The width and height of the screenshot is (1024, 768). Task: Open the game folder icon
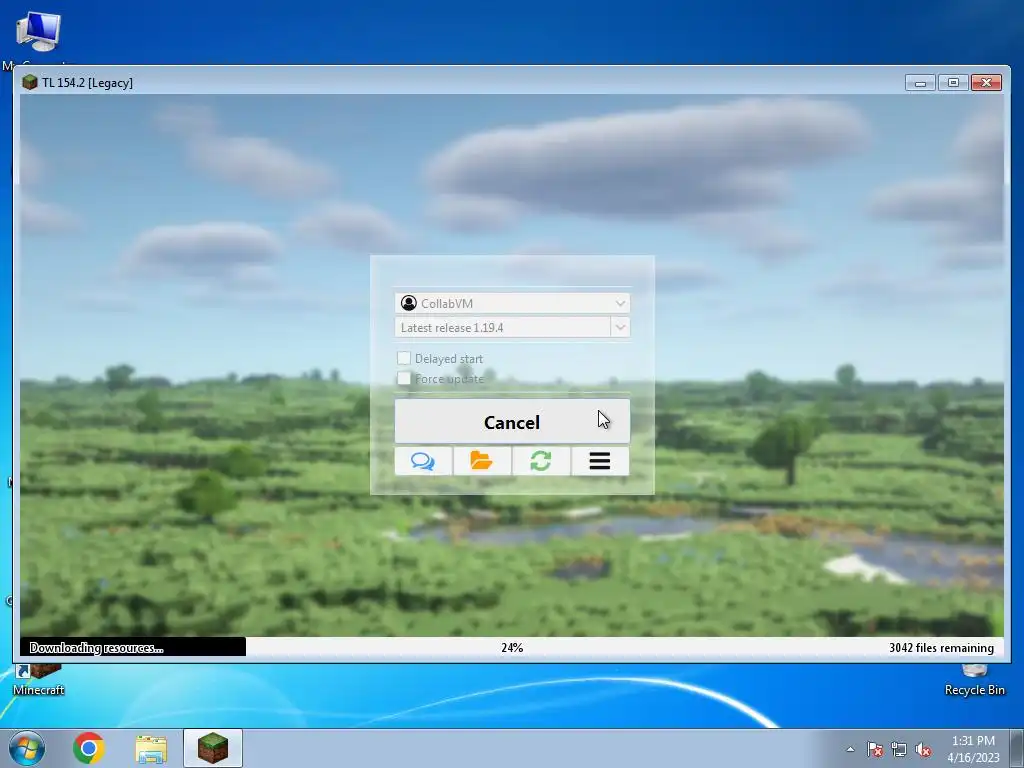(482, 461)
